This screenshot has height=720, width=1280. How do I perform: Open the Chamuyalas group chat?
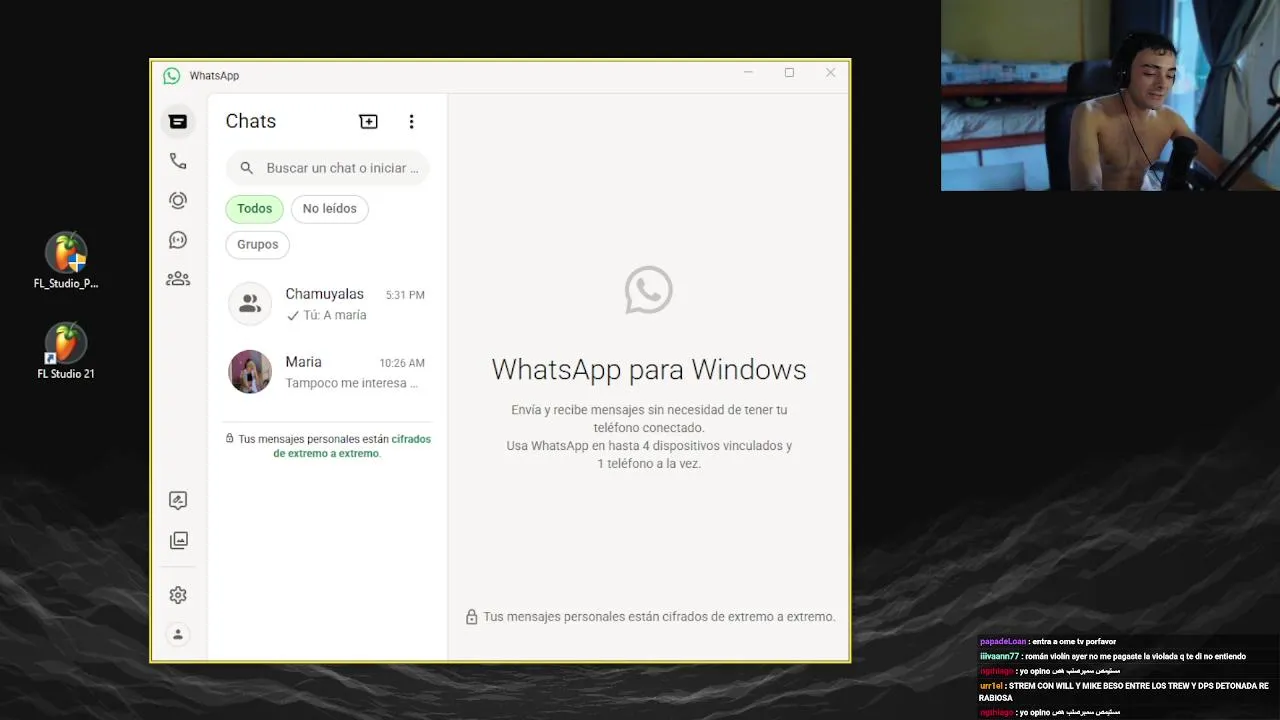click(x=328, y=304)
